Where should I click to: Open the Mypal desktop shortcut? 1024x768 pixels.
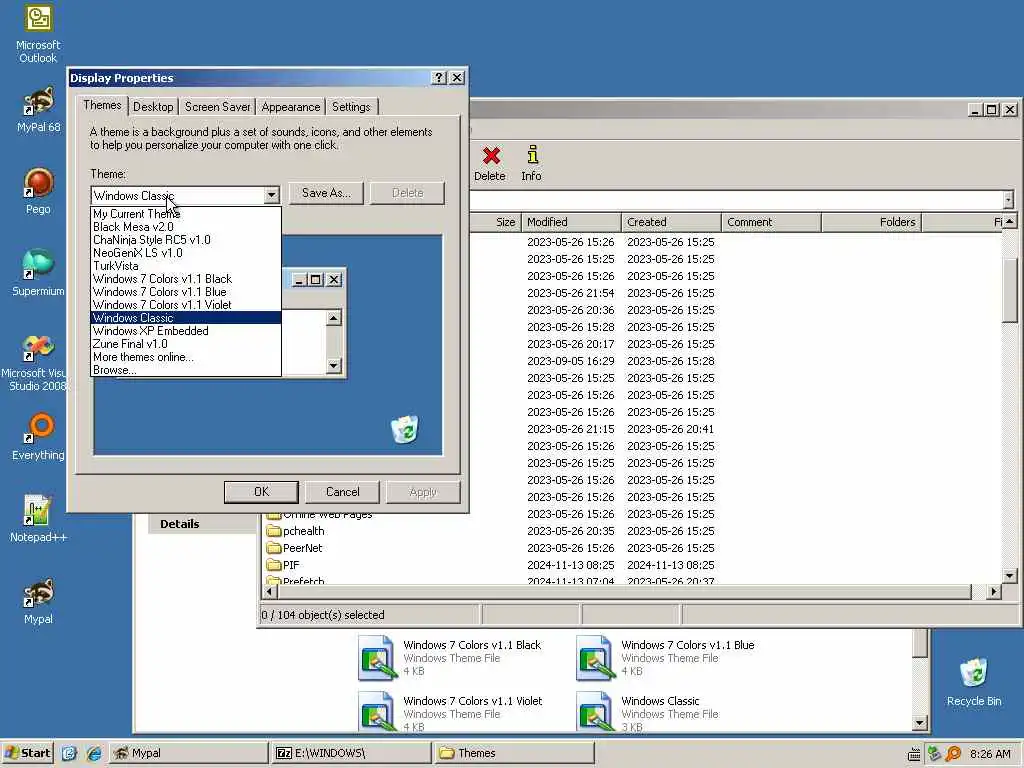(x=38, y=601)
